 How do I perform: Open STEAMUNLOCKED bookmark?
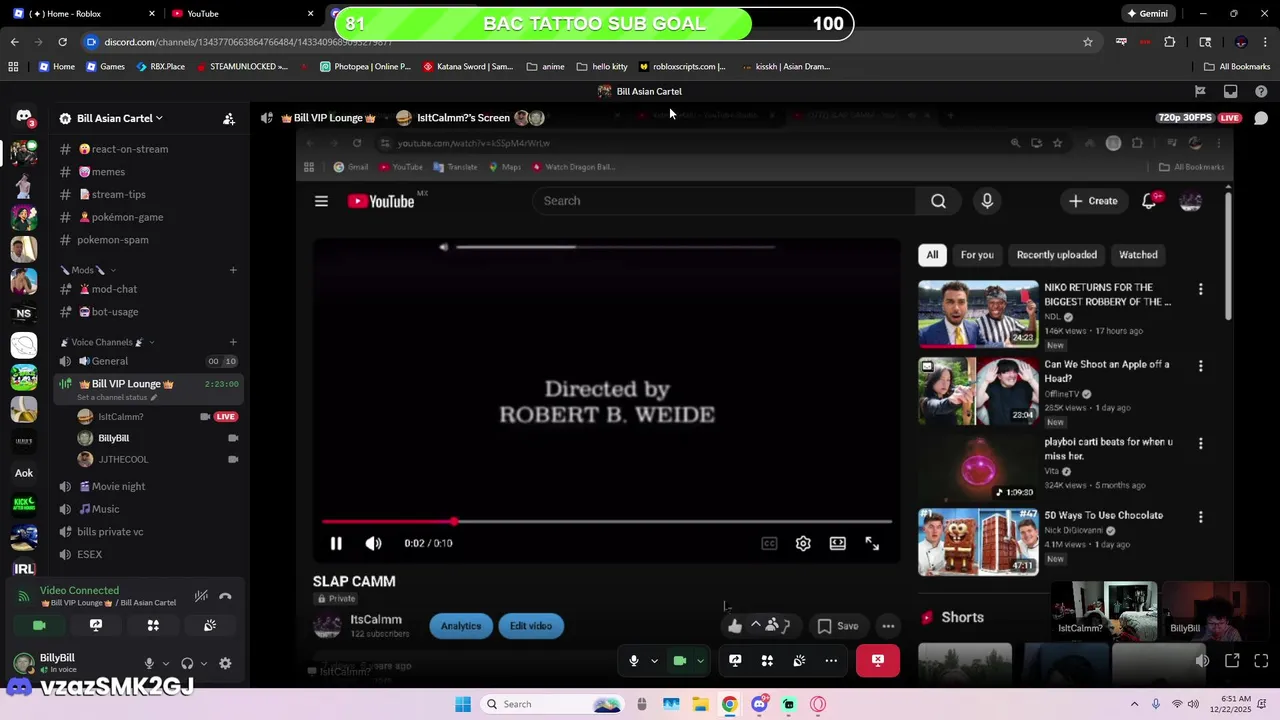(242, 66)
